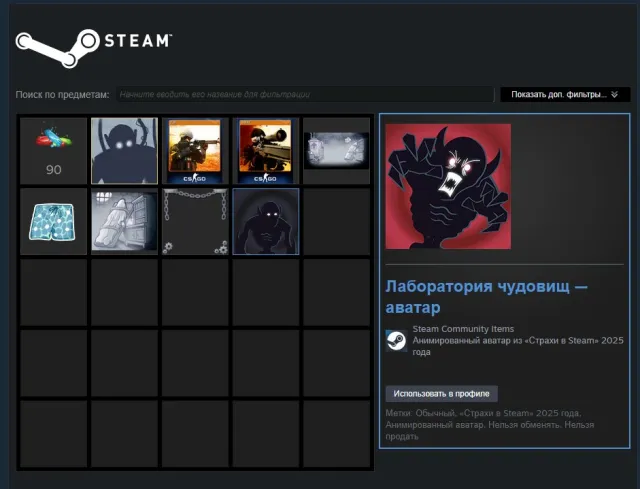The image size is (640, 489).
Task: Select the tentacle monster silhouette avatar item
Action: (x=124, y=151)
